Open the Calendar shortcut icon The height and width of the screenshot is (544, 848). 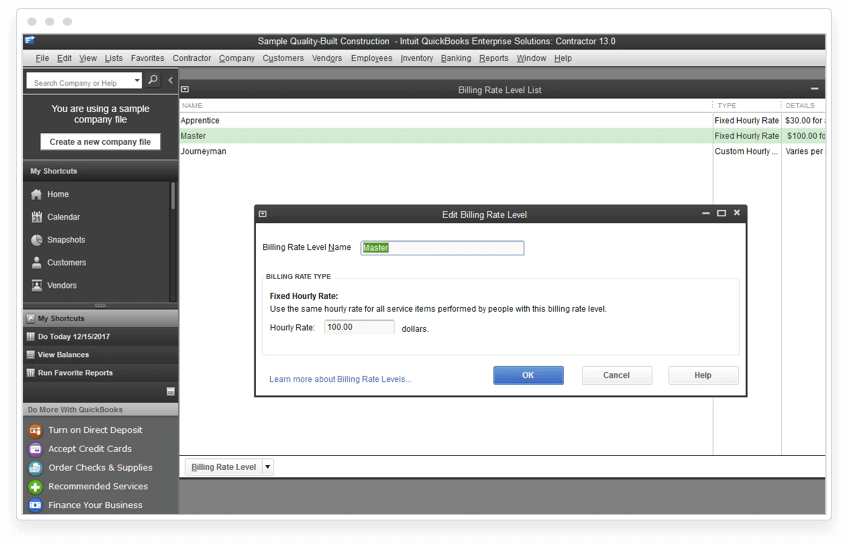pos(36,217)
